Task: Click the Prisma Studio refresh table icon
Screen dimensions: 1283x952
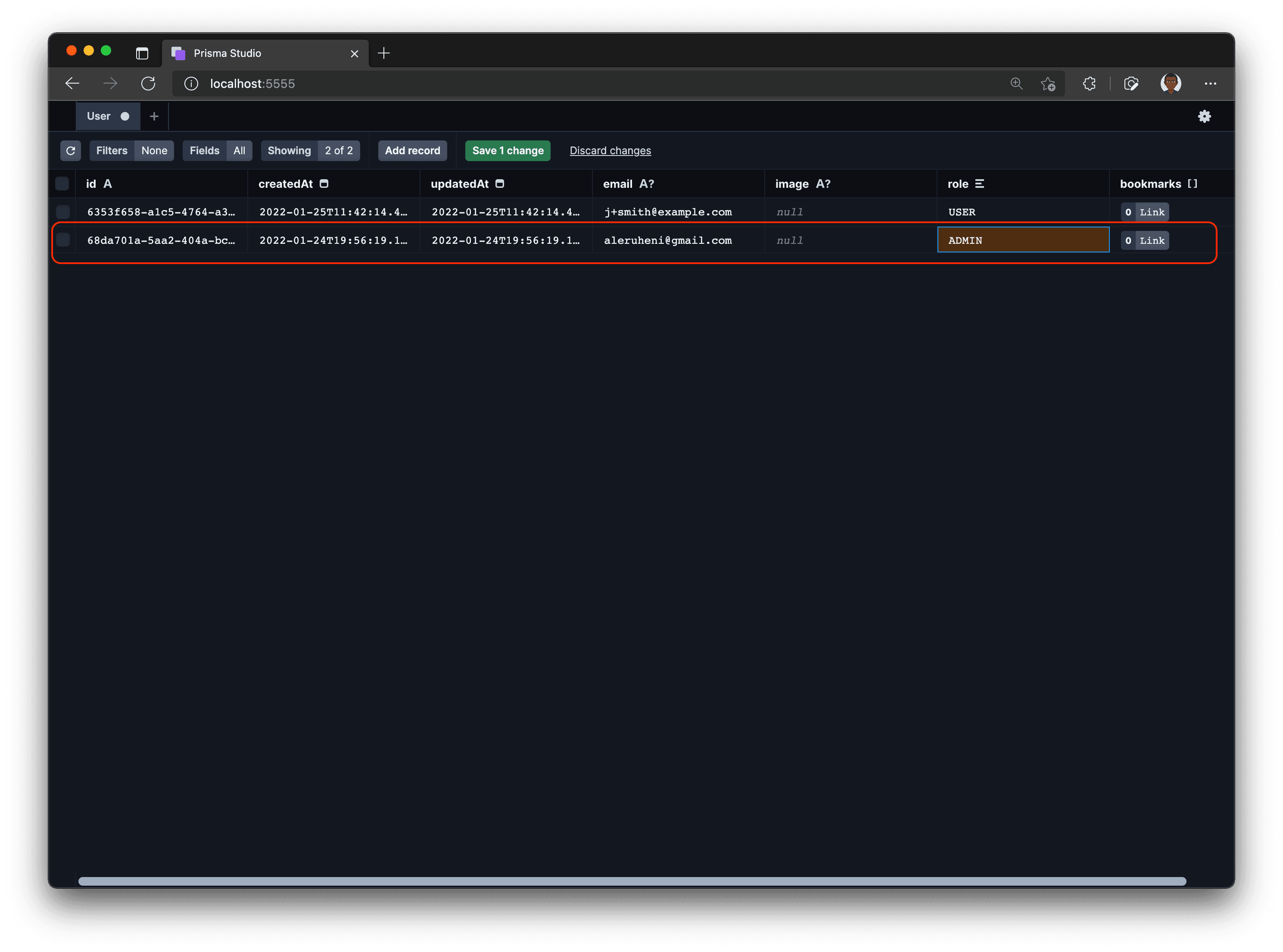Action: pos(70,150)
